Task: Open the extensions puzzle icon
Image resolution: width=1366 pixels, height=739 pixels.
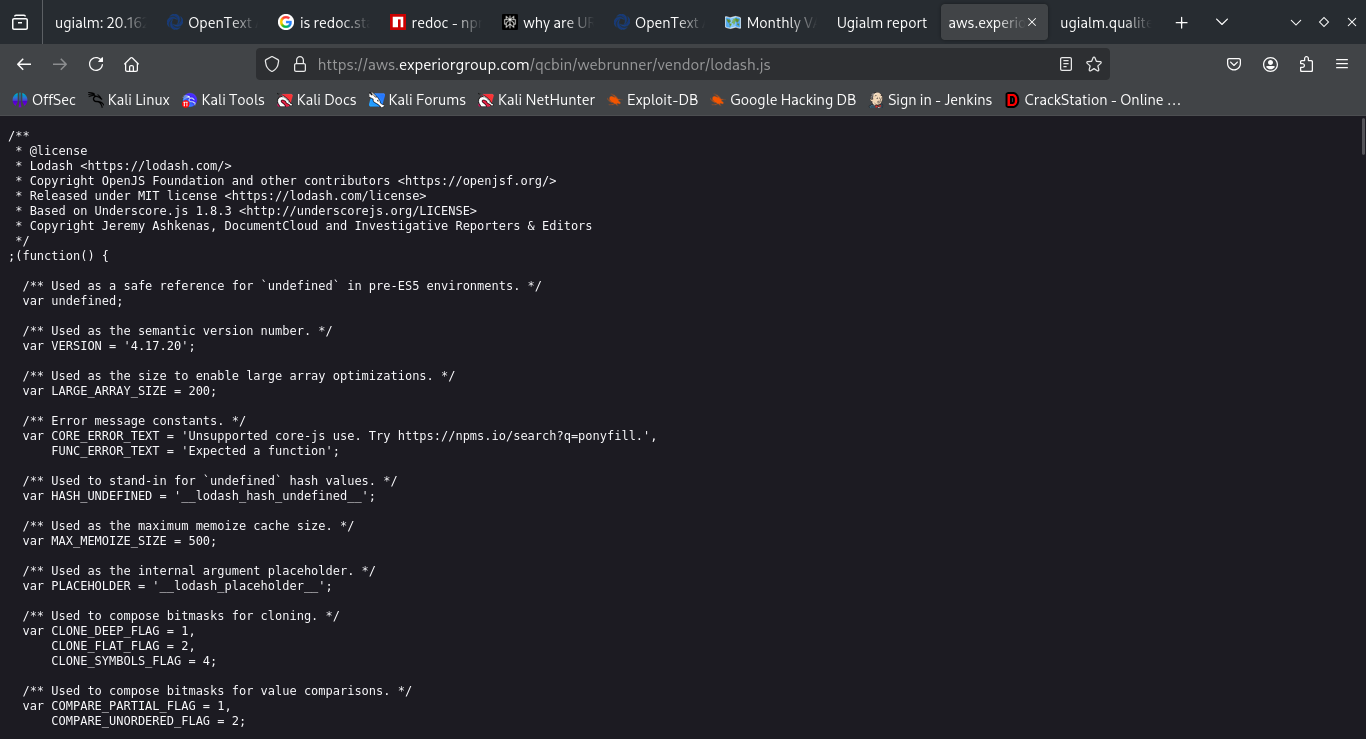Action: click(1306, 64)
